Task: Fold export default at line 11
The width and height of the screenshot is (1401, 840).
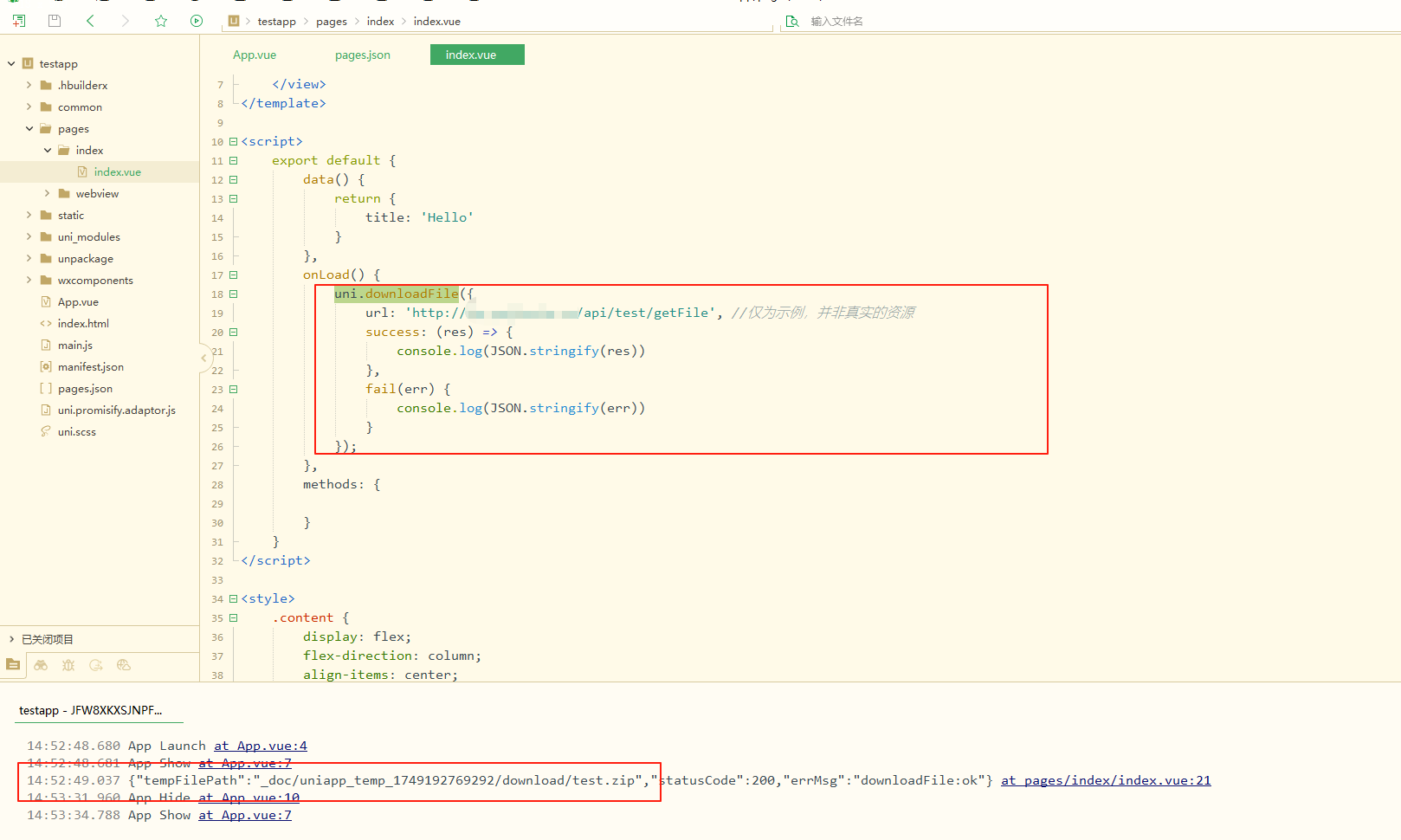Action: (233, 160)
